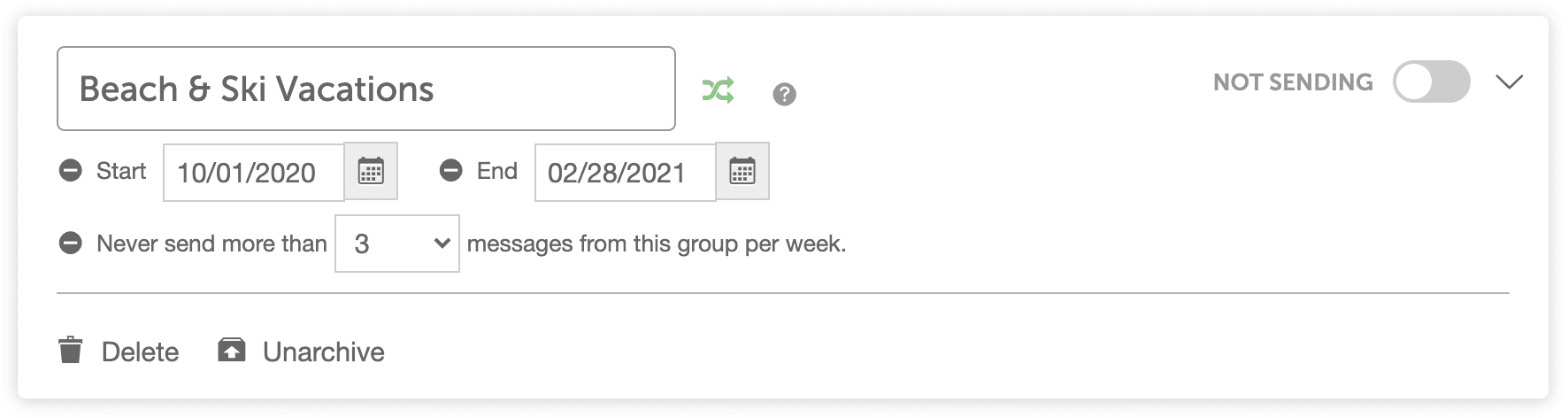Open the Start date calendar picker
1568x418 pixels.
371,171
